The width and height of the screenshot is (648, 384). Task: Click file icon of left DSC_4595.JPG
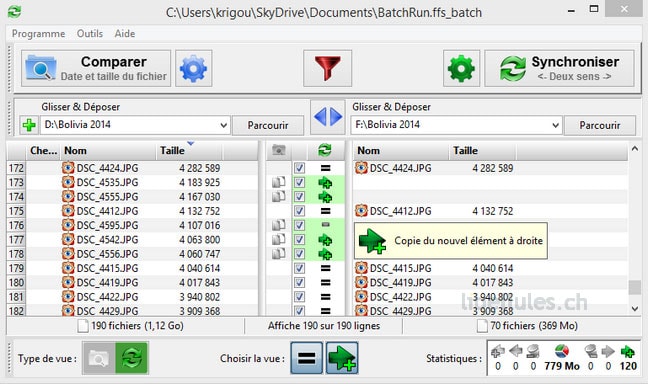click(x=68, y=225)
